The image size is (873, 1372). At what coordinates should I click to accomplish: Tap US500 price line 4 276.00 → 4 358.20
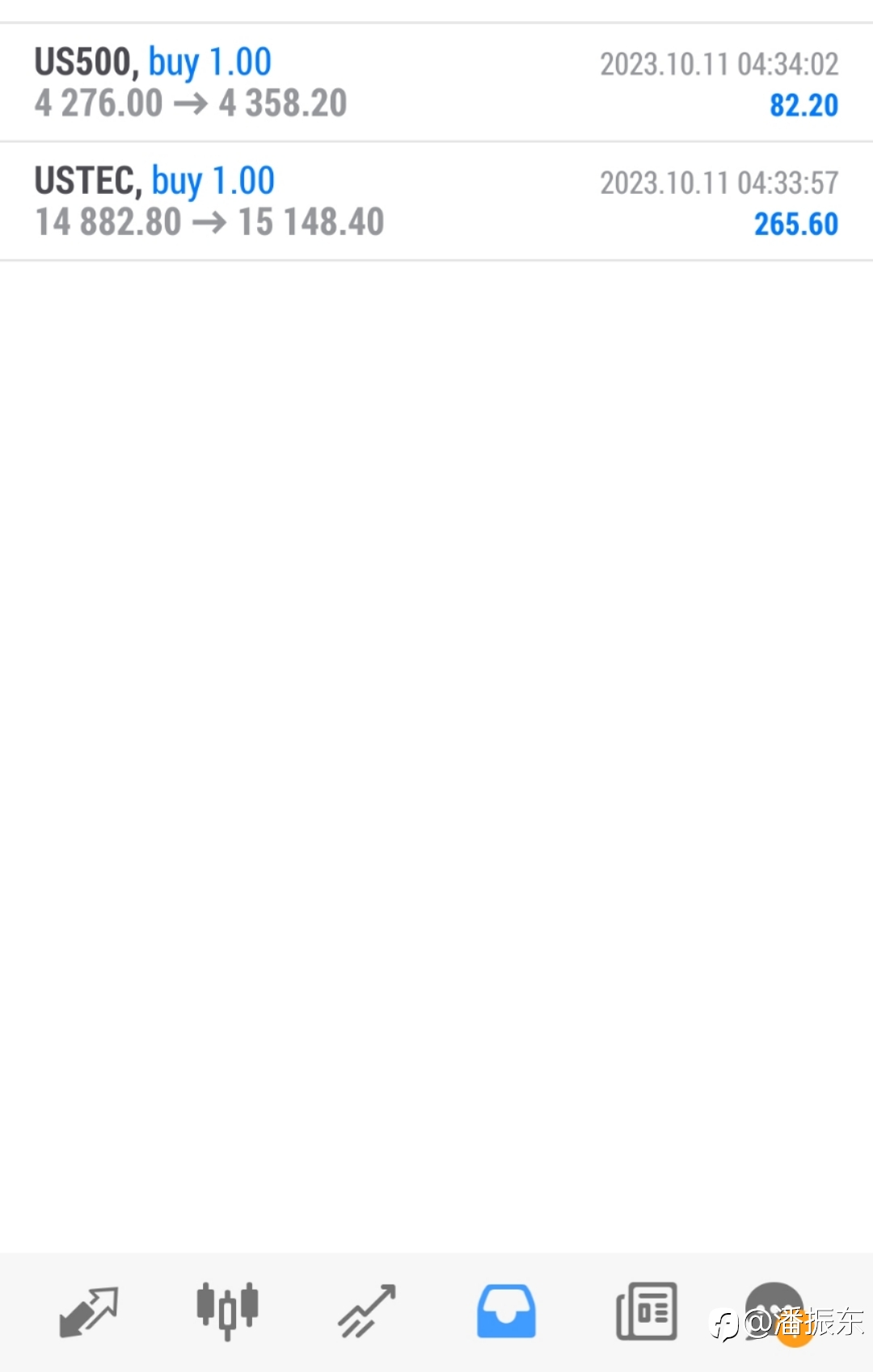click(x=191, y=103)
